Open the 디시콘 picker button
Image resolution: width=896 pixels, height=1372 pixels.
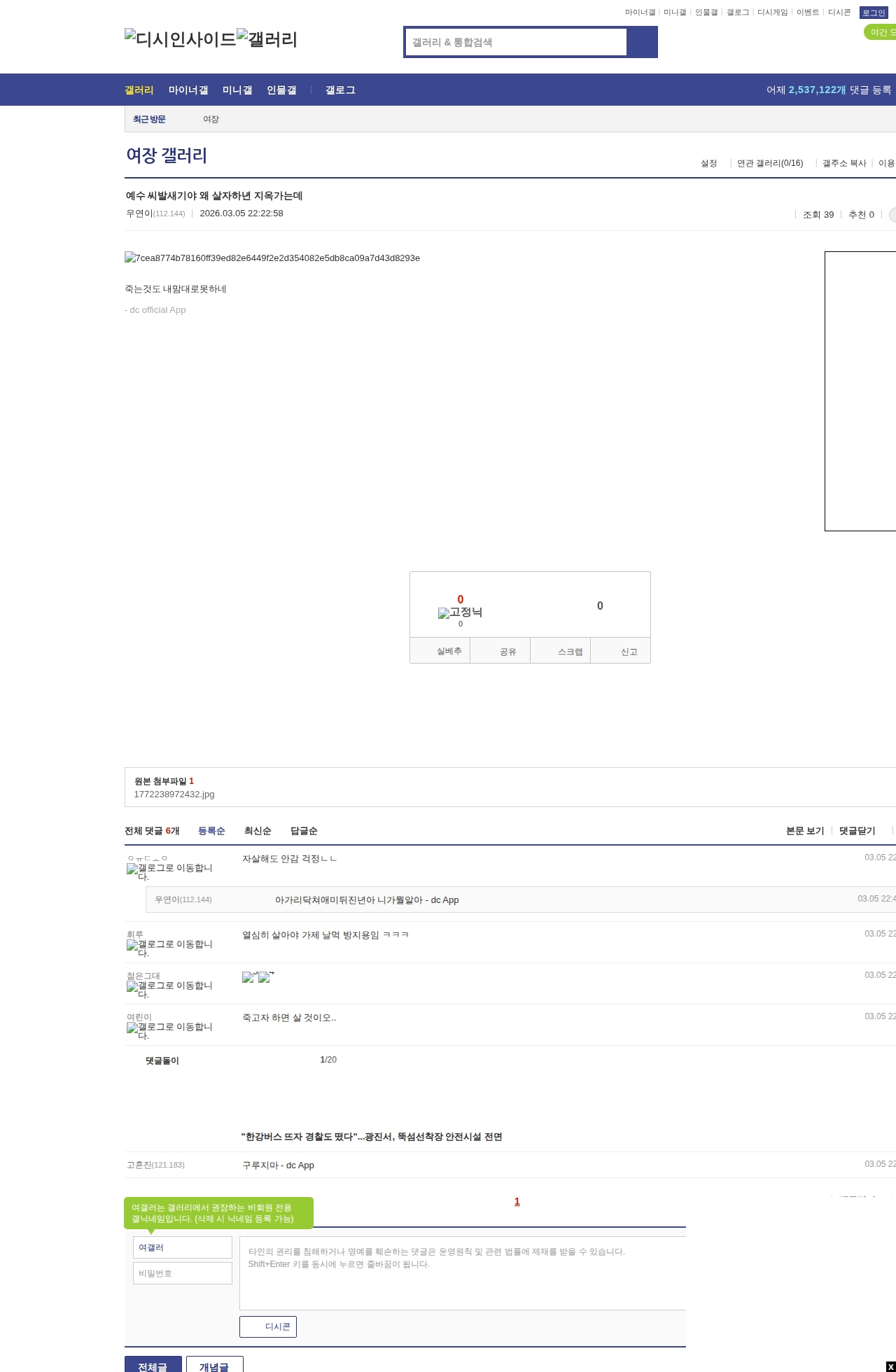click(268, 1326)
